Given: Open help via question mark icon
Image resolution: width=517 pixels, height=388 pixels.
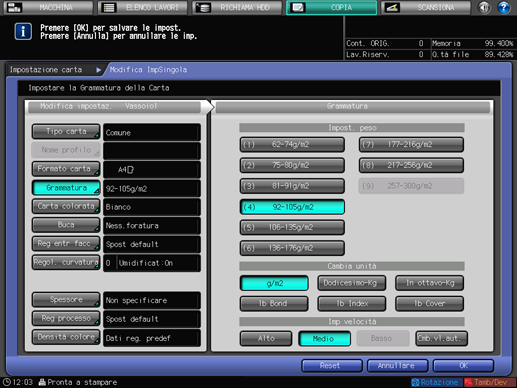Looking at the screenshot, I should pyautogui.click(x=504, y=7).
